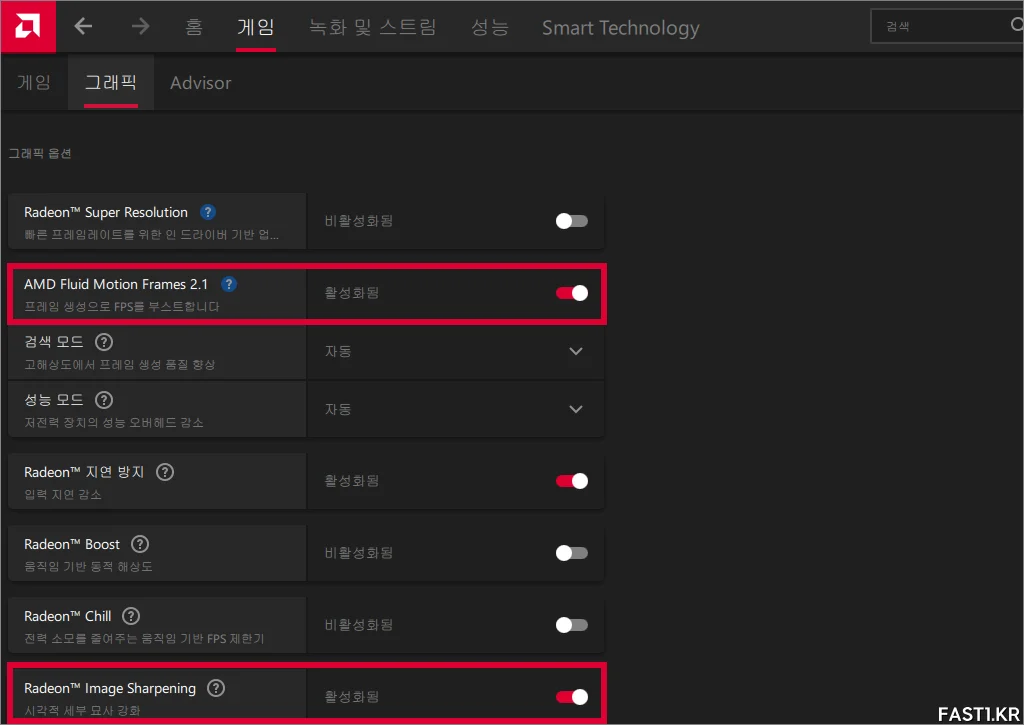Go back with the left arrow
This screenshot has height=725, width=1024.
83,27
